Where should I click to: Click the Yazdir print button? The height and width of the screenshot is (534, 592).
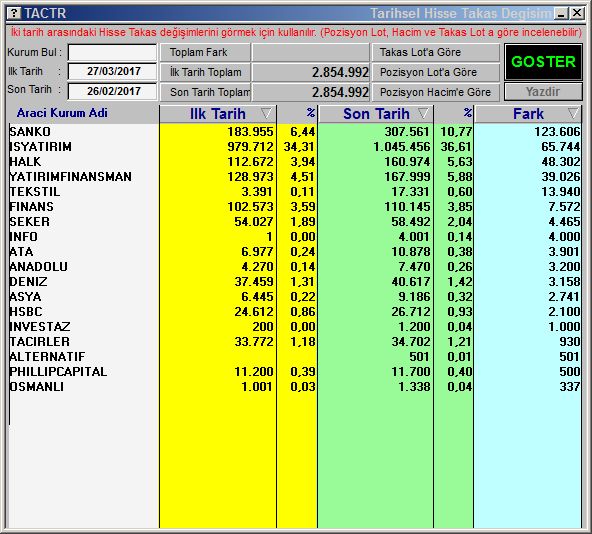coord(543,92)
